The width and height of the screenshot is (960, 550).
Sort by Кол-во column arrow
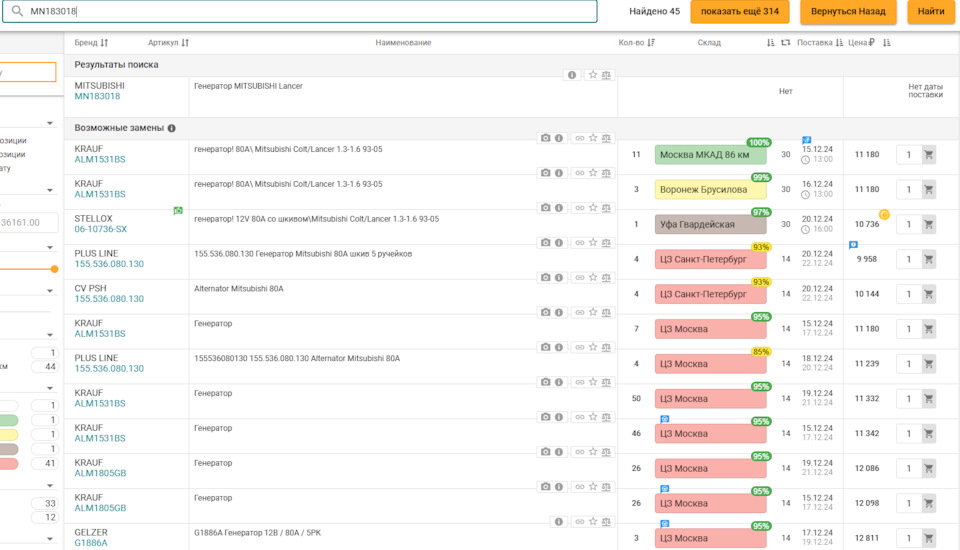pyautogui.click(x=651, y=42)
